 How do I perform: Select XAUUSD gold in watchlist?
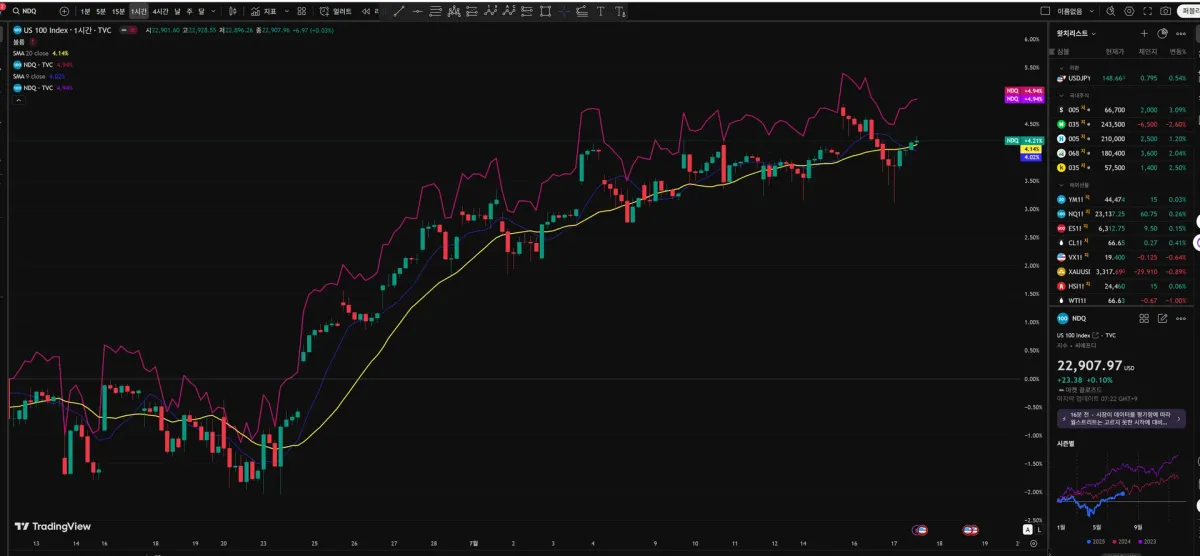[x=1121, y=272]
